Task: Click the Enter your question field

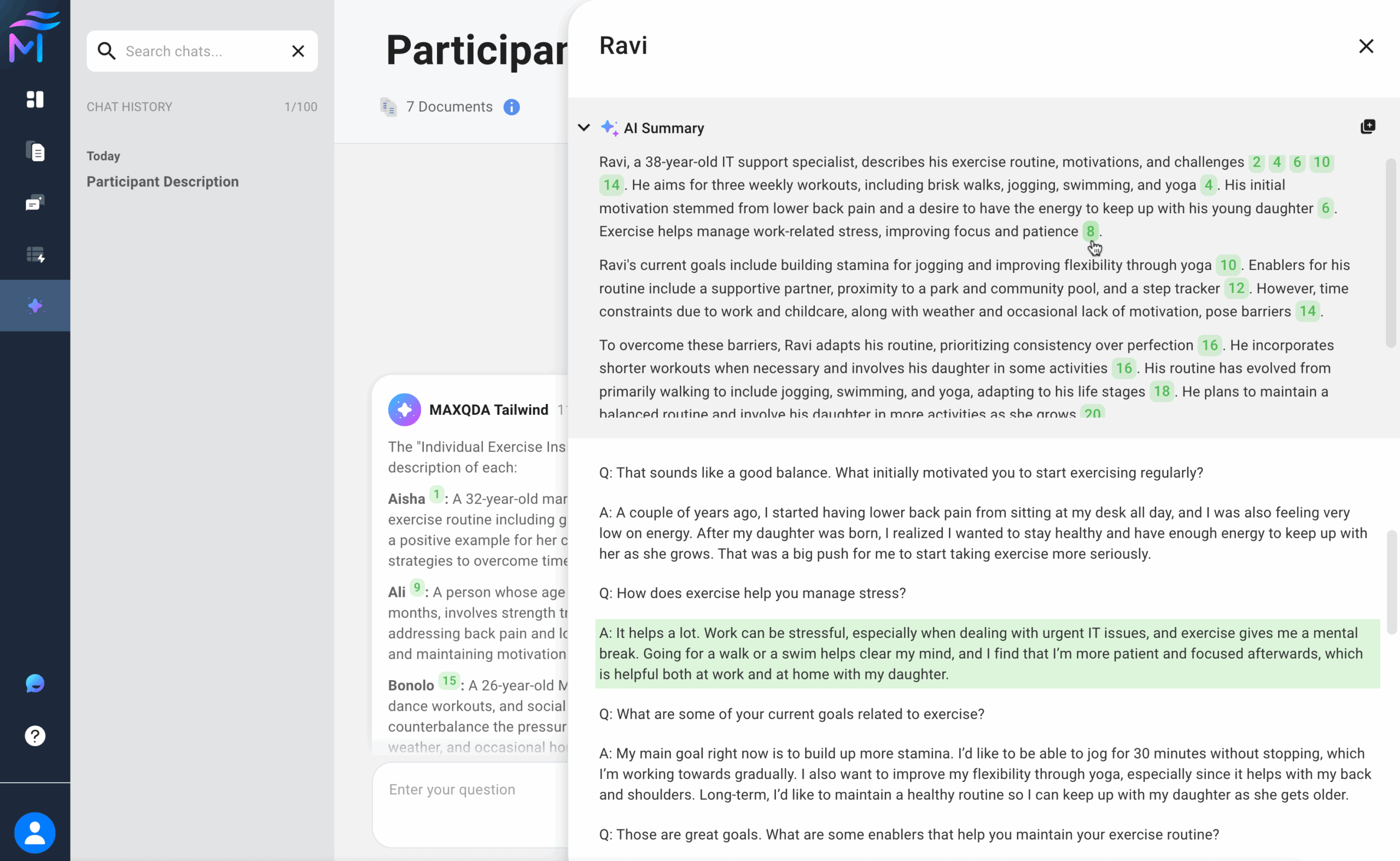Action: (x=470, y=804)
